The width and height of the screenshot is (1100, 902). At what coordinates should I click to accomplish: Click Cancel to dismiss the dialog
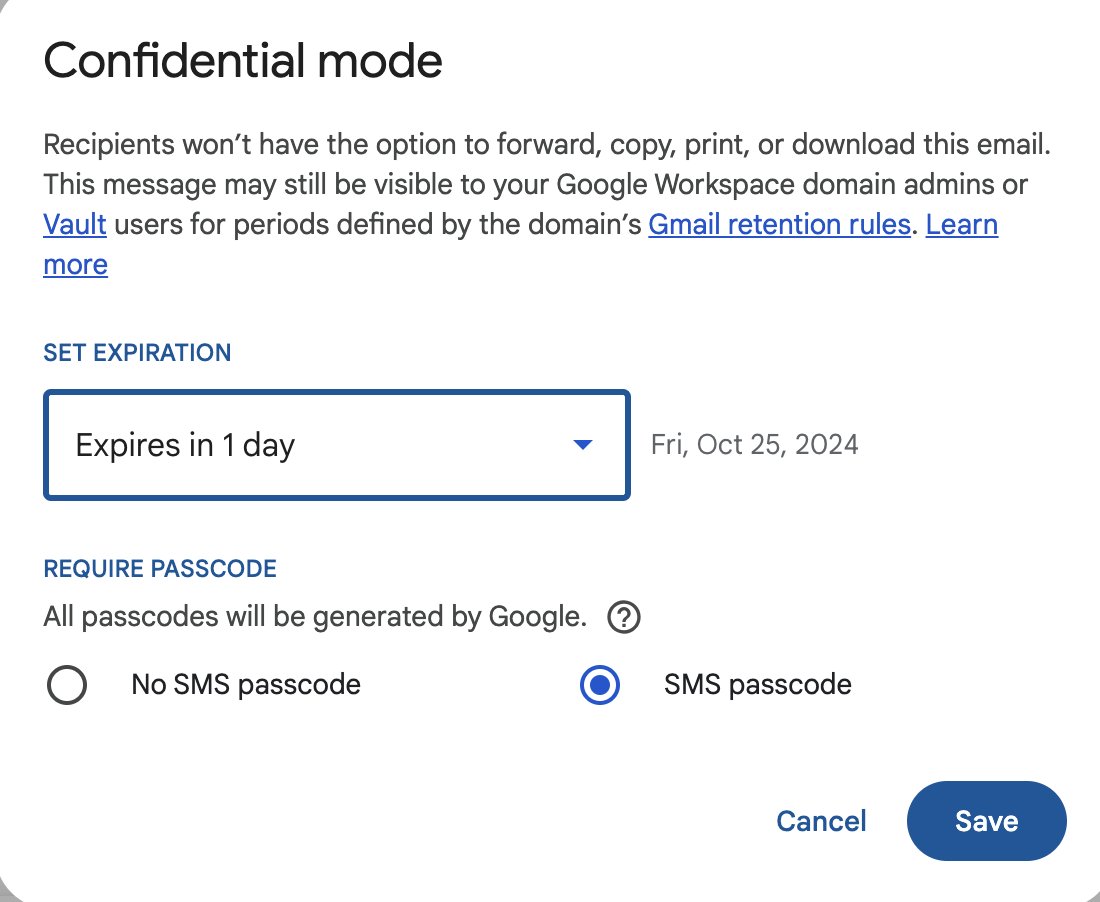coord(820,821)
